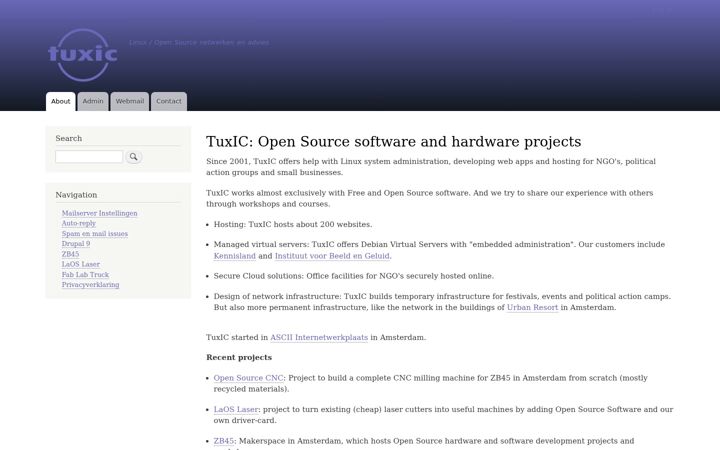Open the Mailserver Instellingen navigation link
This screenshot has width=720, height=450.
click(x=100, y=213)
